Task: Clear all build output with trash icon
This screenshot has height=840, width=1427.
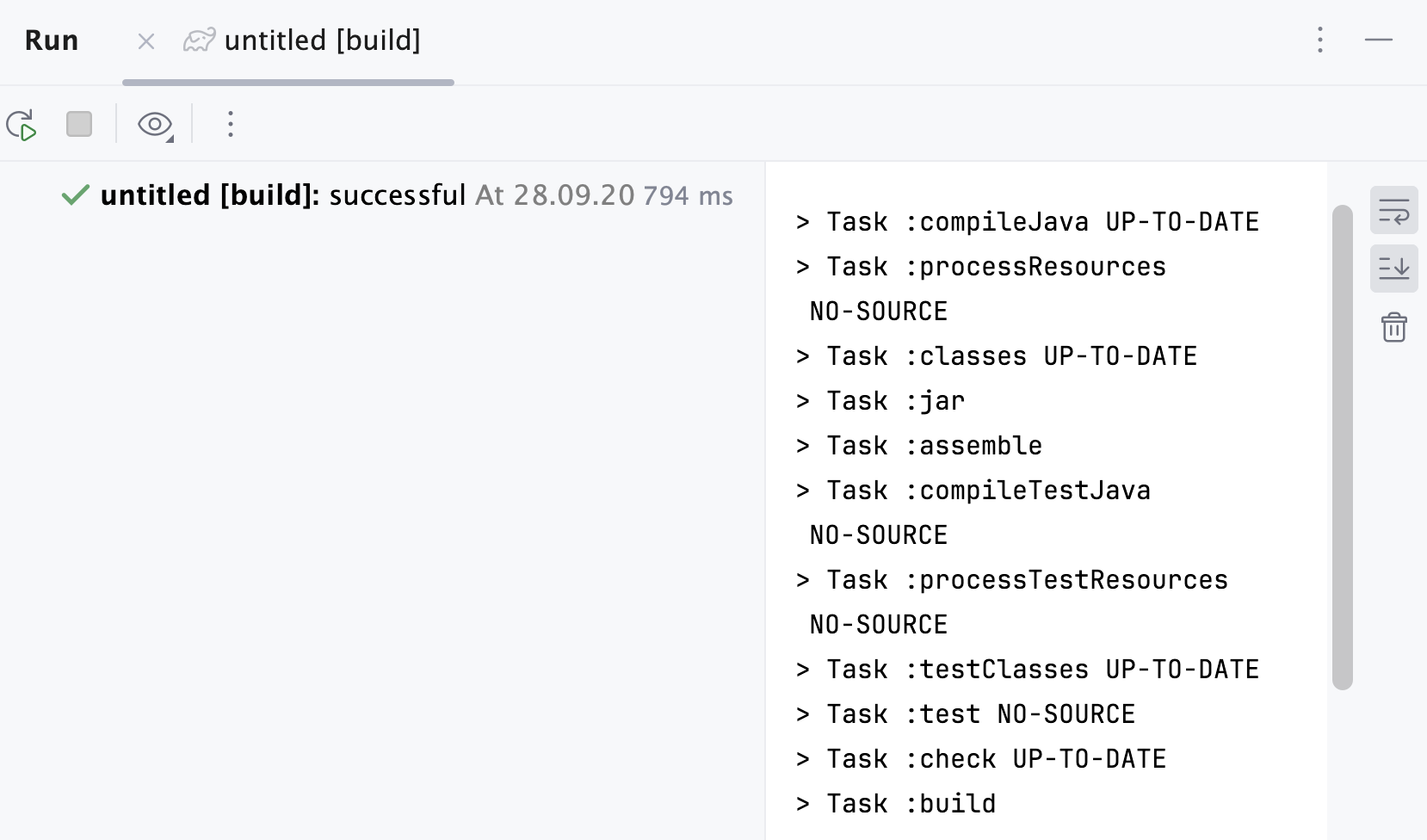Action: pyautogui.click(x=1395, y=327)
